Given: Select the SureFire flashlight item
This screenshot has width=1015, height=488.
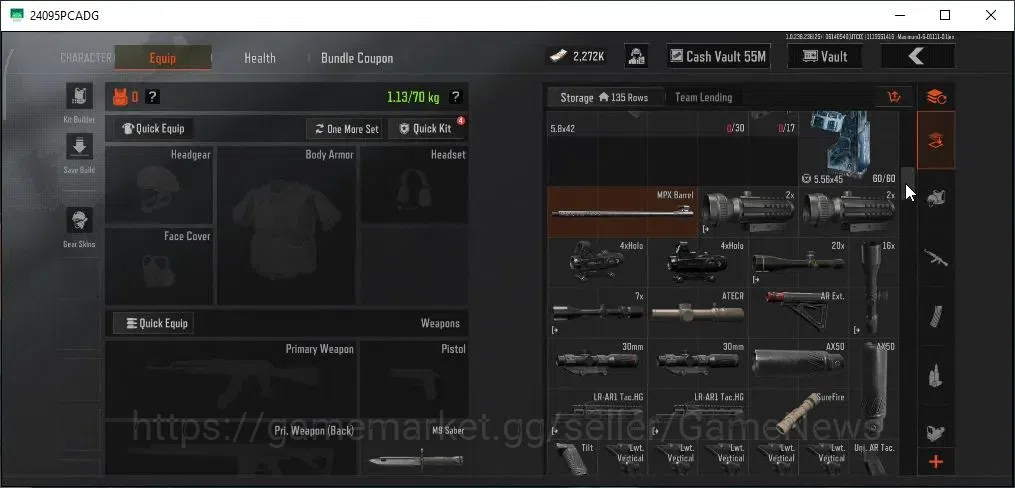Looking at the screenshot, I should pyautogui.click(x=798, y=414).
